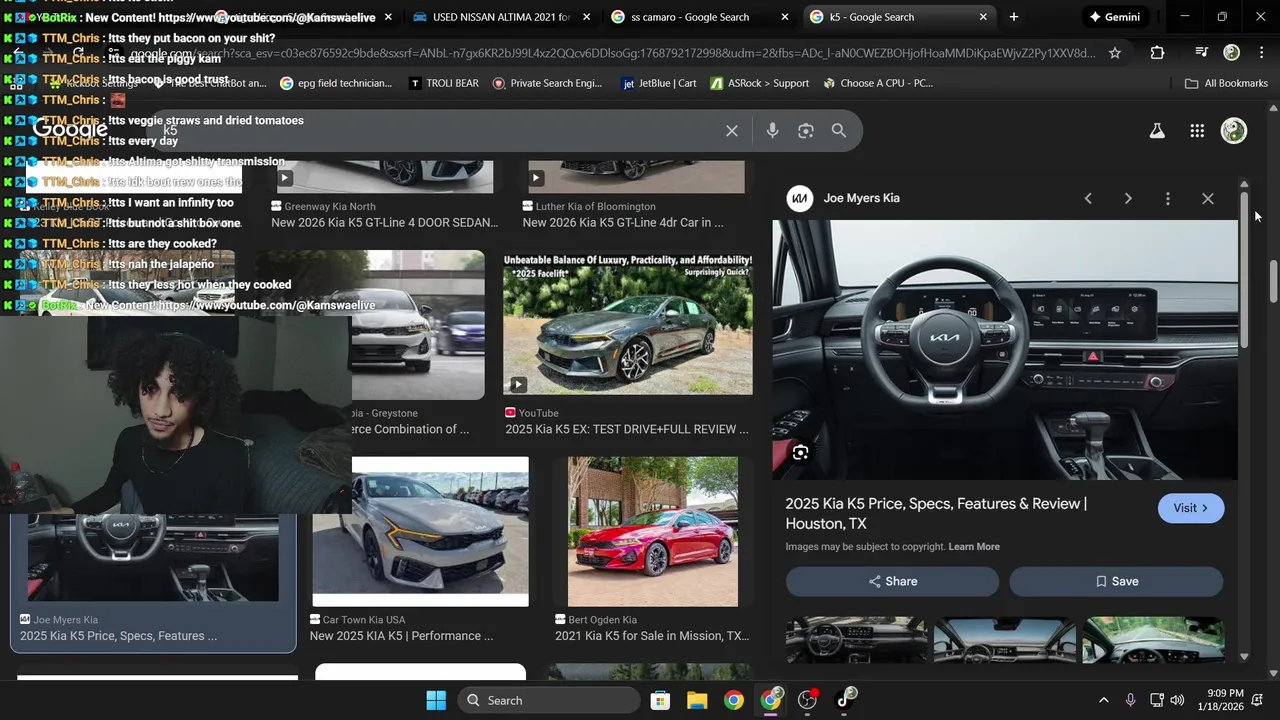Image resolution: width=1280 pixels, height=720 pixels.
Task: Close the USED NISSAN ALTIMA tab
Action: pos(586,17)
